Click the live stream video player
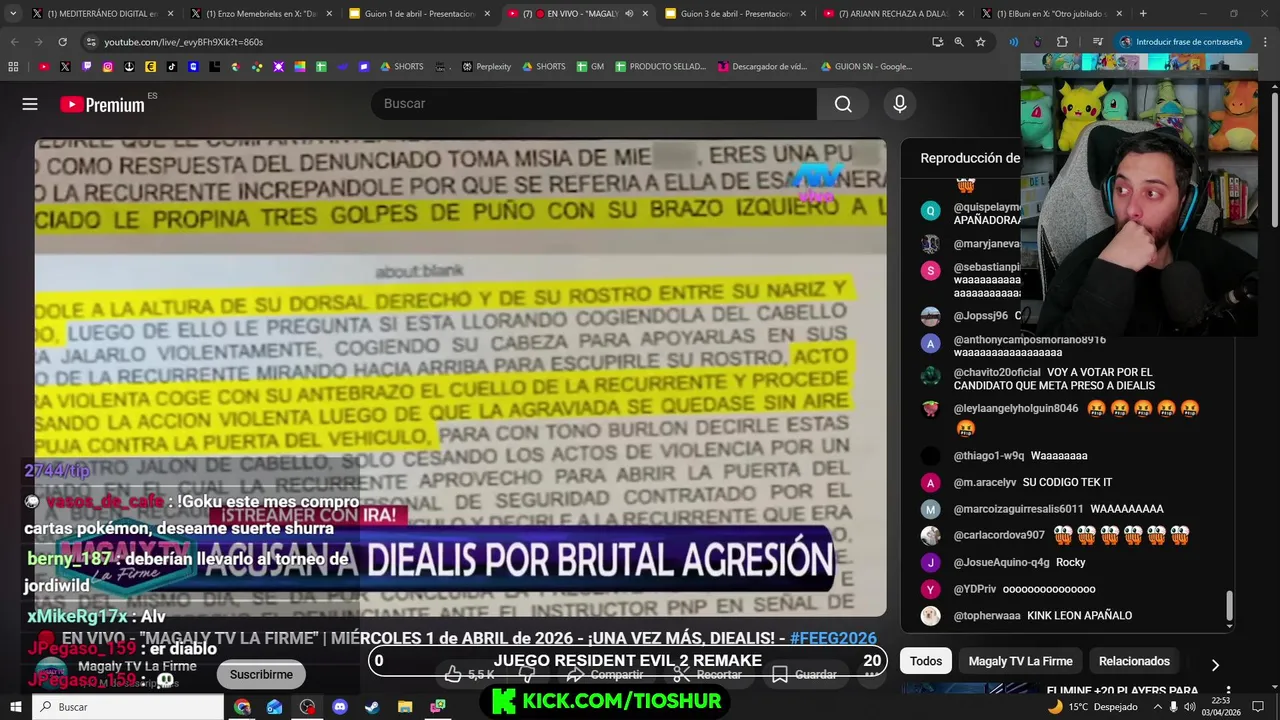The height and width of the screenshot is (720, 1280). click(460, 378)
